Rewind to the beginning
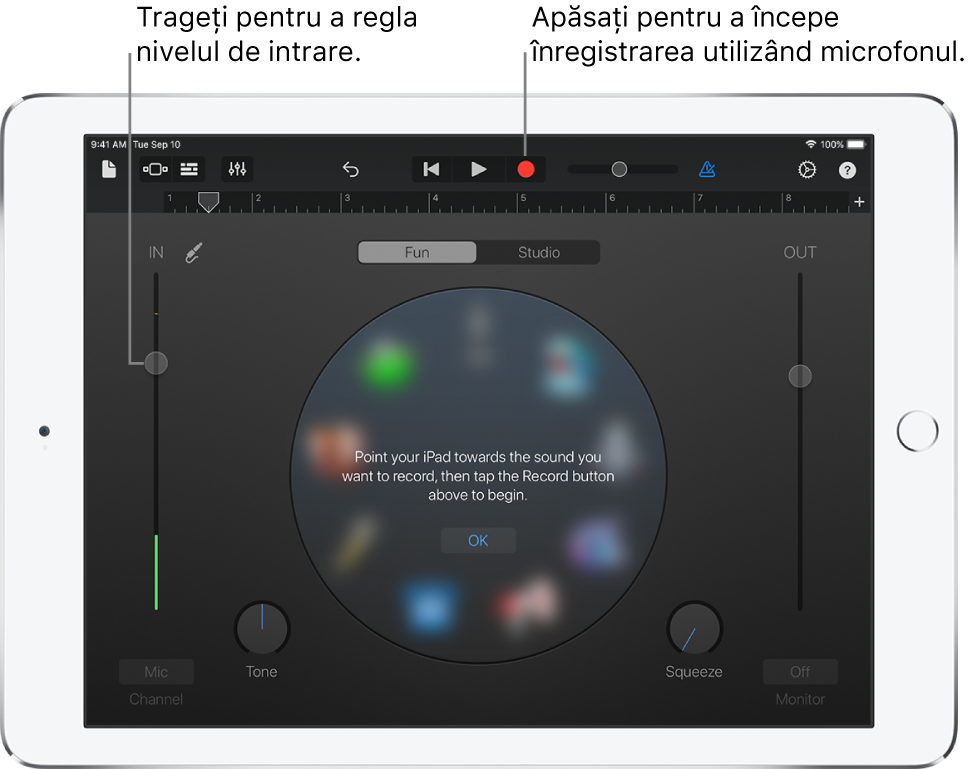 click(x=430, y=169)
